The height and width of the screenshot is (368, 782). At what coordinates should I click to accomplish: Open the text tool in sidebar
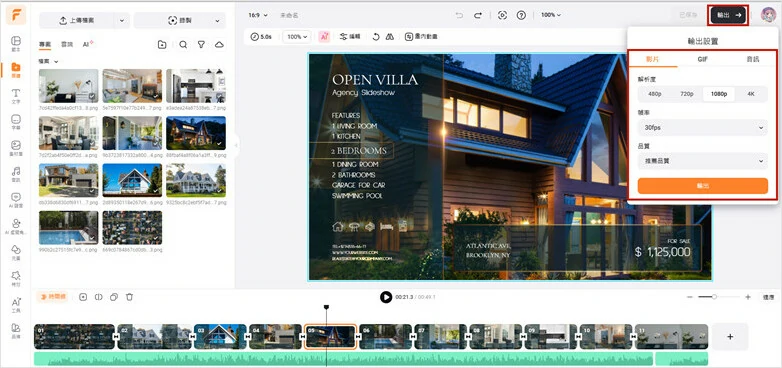click(16, 96)
